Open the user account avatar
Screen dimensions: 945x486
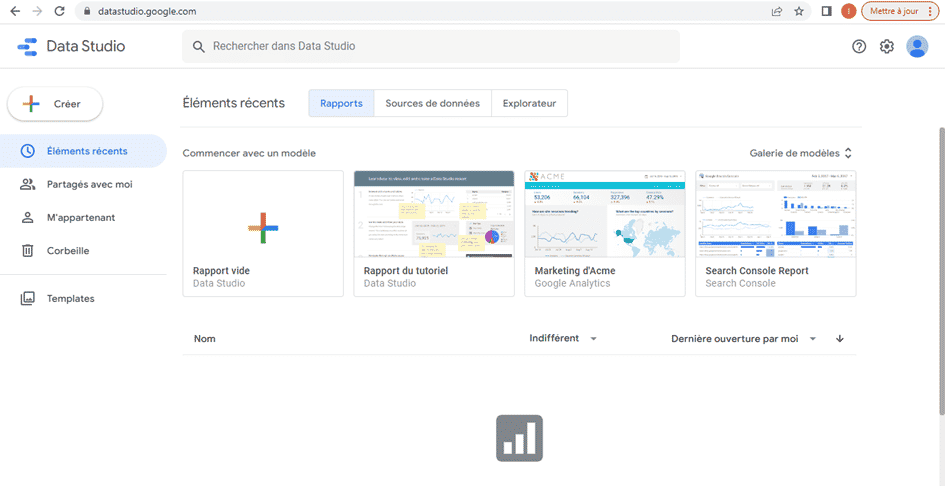(917, 47)
